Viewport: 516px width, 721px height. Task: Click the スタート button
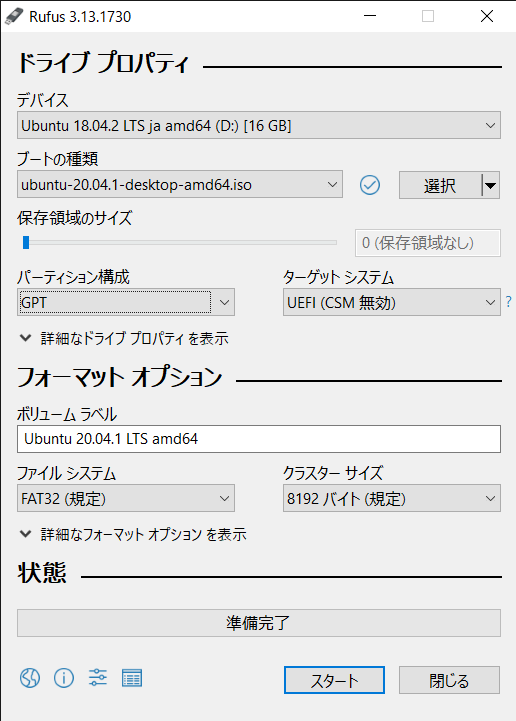[334, 680]
